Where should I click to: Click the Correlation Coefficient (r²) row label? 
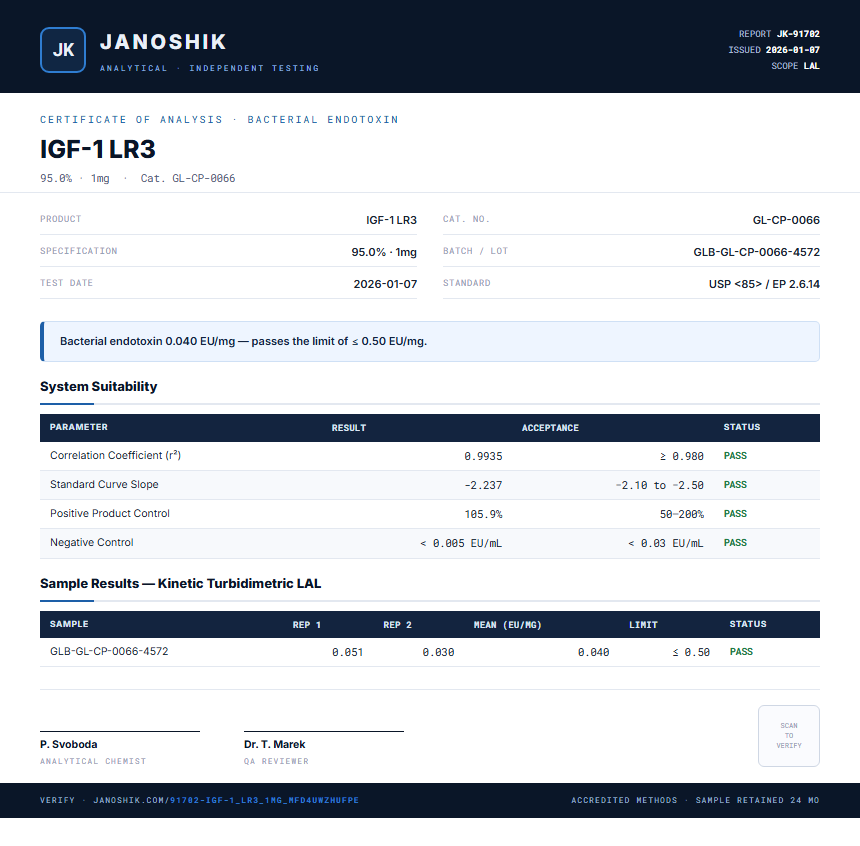click(115, 455)
